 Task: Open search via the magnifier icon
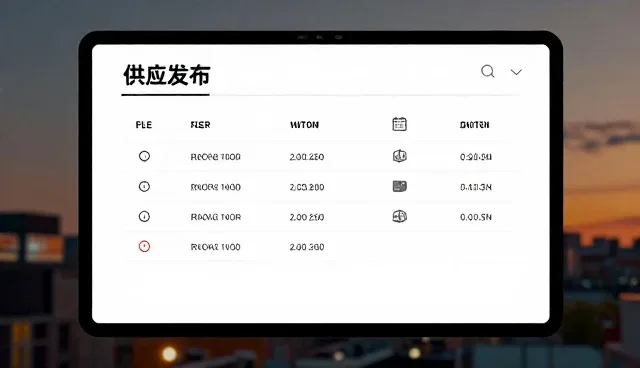point(488,71)
